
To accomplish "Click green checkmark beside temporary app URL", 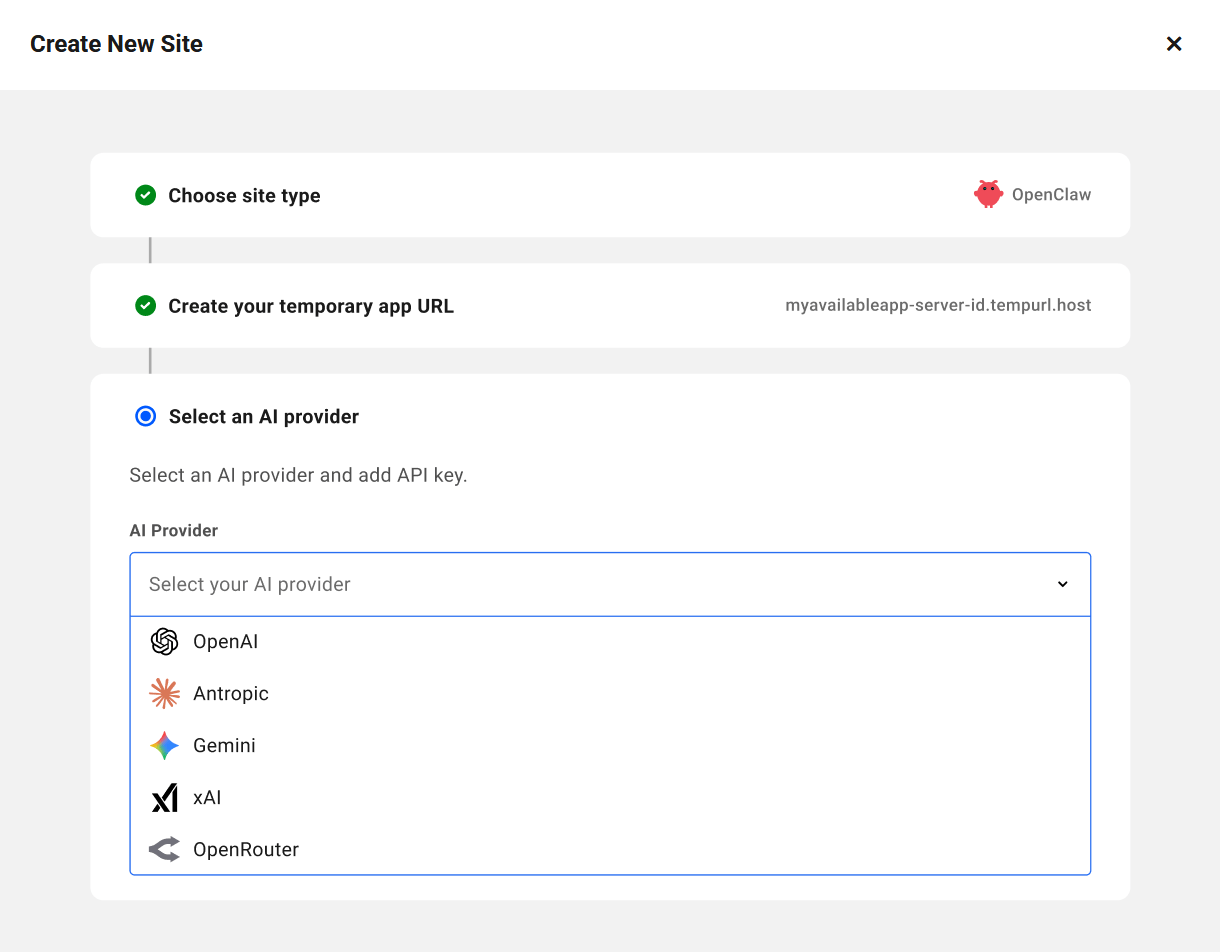I will click(x=146, y=305).
